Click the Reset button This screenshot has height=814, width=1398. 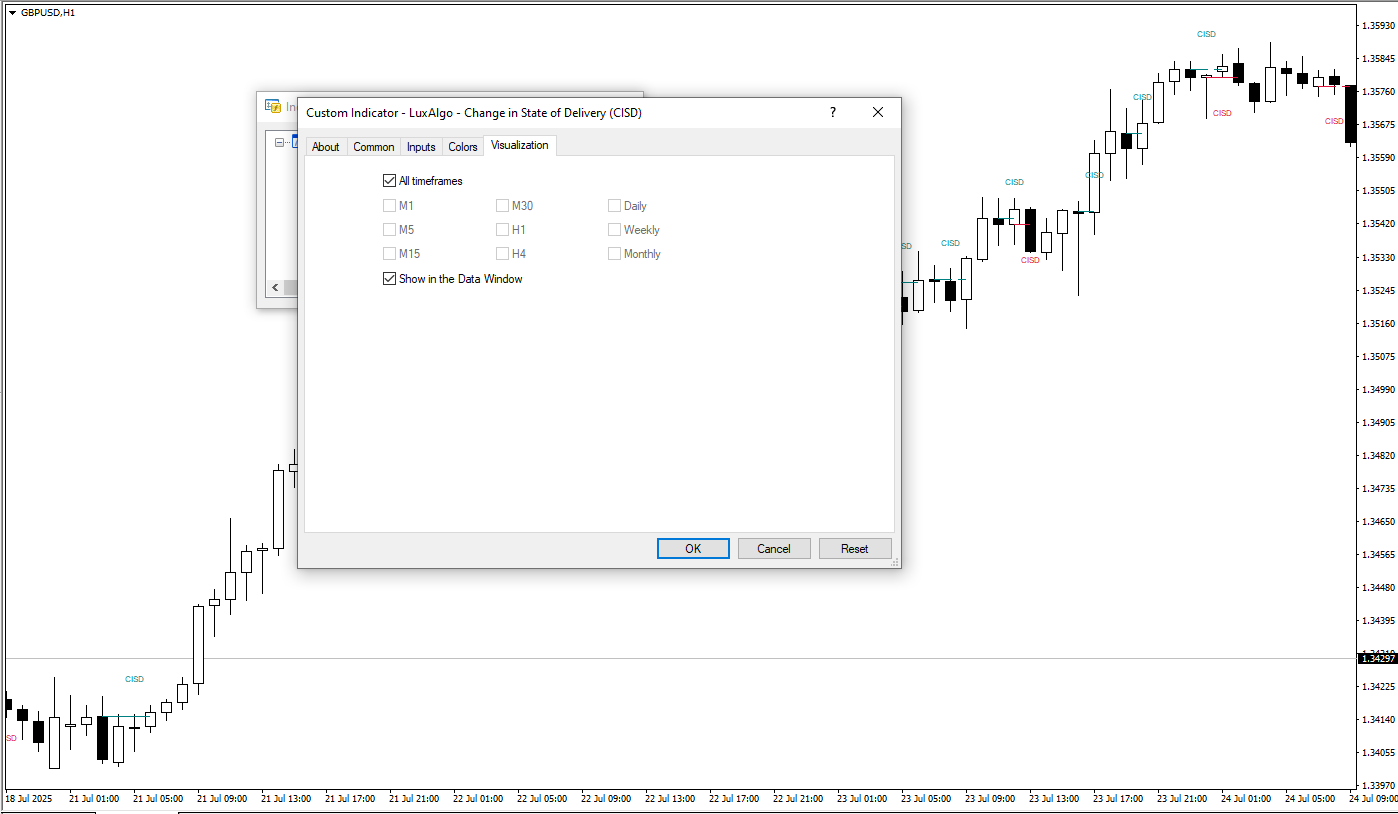click(855, 548)
